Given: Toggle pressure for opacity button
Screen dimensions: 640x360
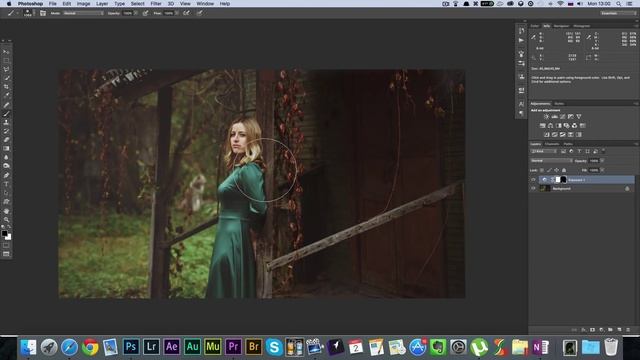Looking at the screenshot, I should (x=145, y=13).
